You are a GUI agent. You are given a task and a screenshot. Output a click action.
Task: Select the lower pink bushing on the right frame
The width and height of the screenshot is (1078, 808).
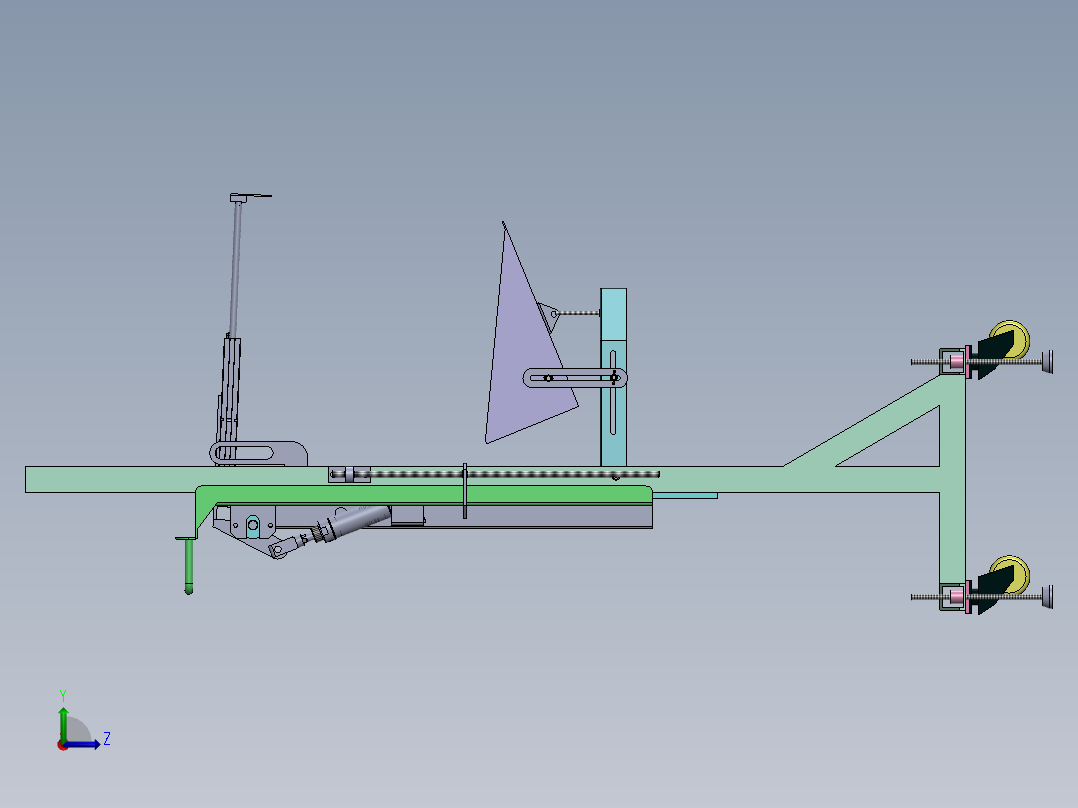956,596
